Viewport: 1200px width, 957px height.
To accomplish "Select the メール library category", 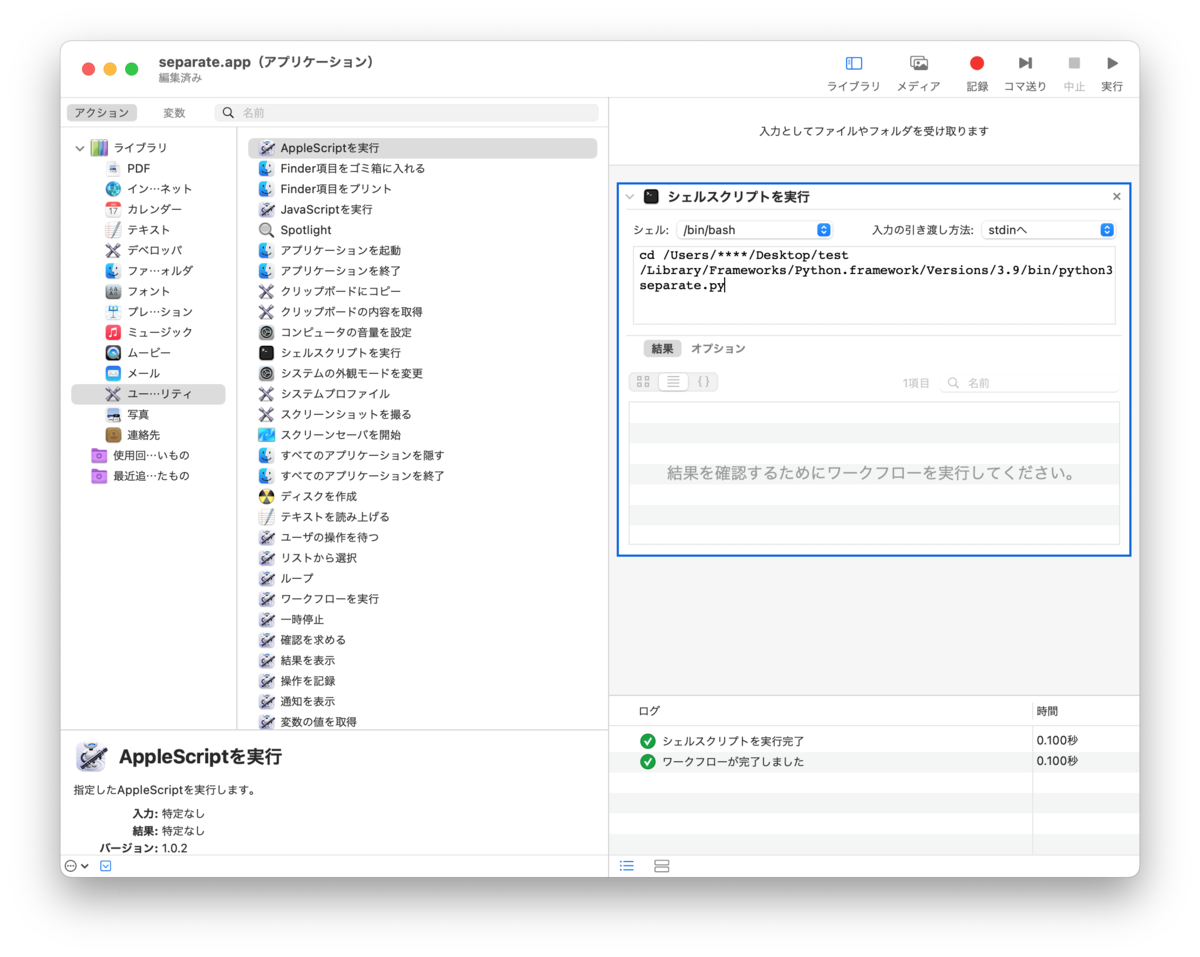I will (x=132, y=373).
